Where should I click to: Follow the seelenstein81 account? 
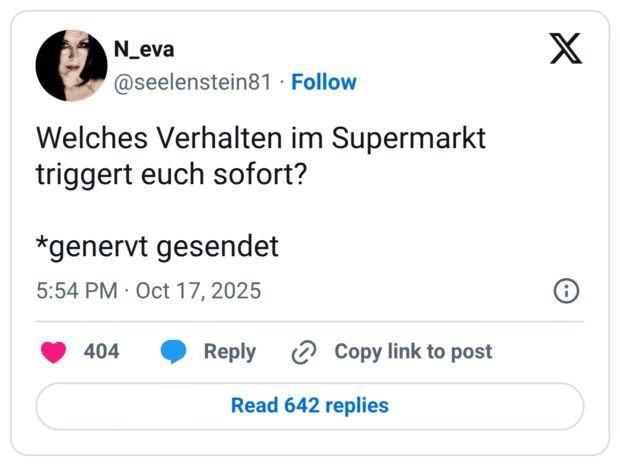point(323,82)
